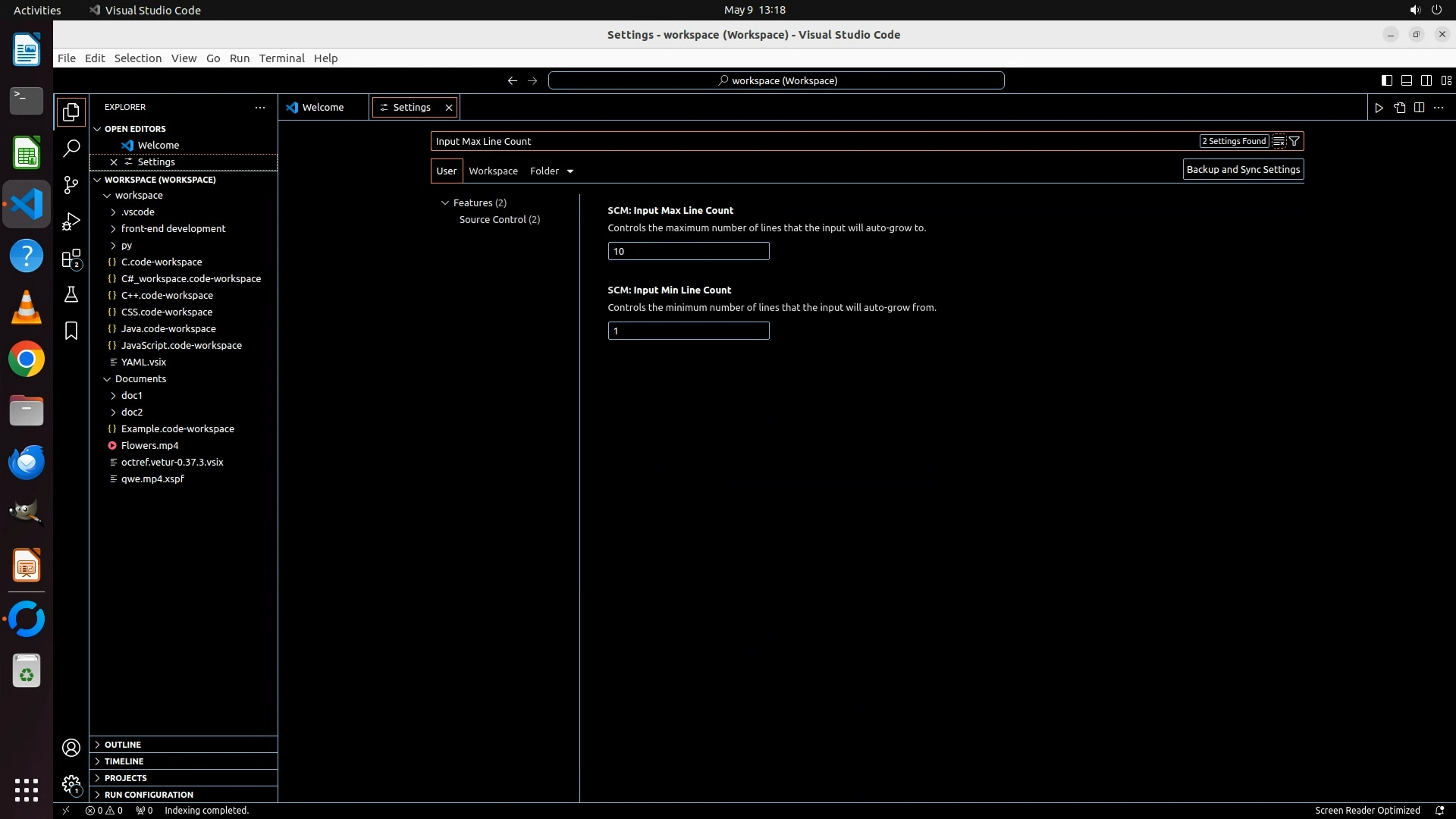Open the Folder scope dropdown

tap(551, 171)
